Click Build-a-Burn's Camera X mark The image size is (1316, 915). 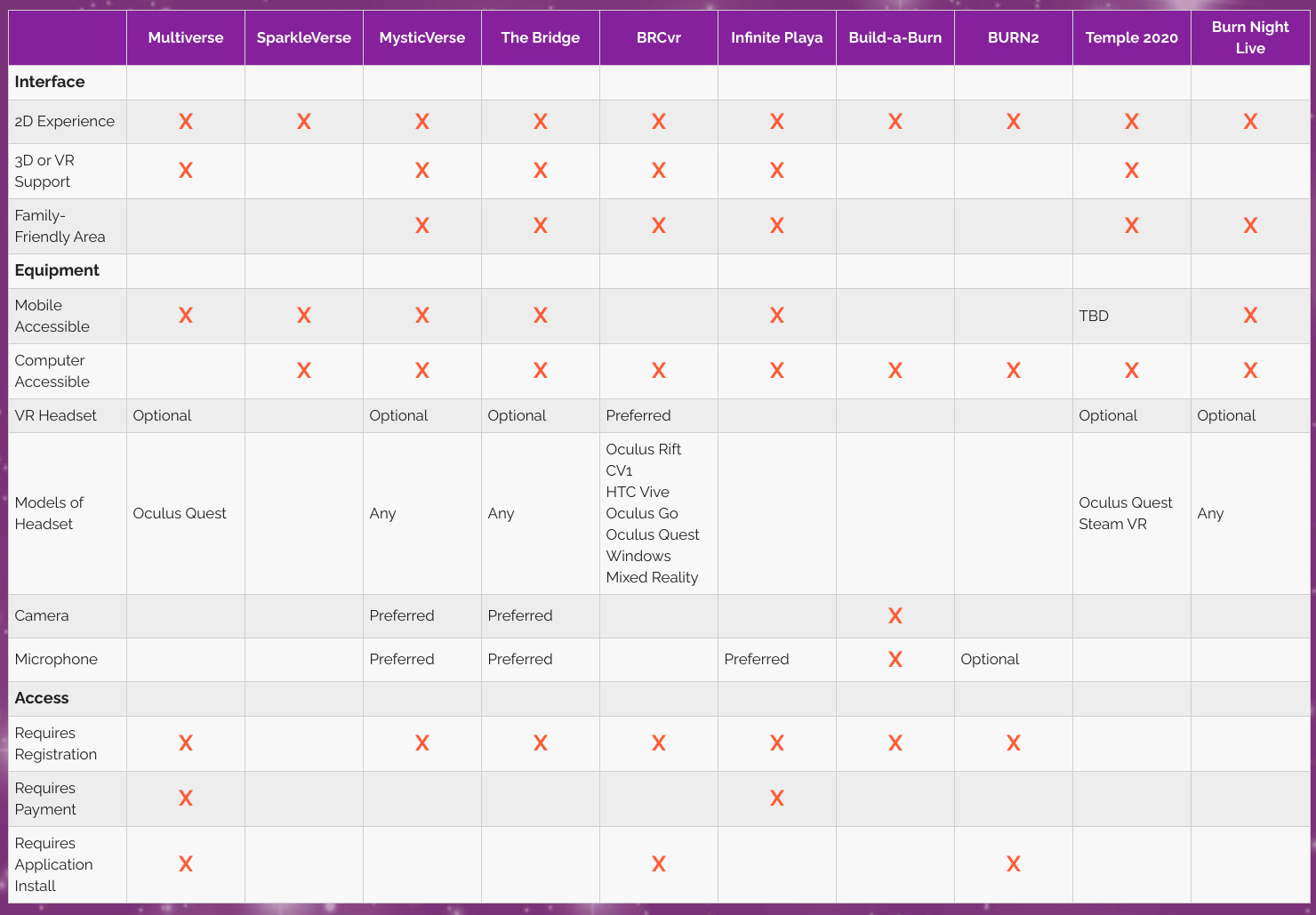coord(895,615)
